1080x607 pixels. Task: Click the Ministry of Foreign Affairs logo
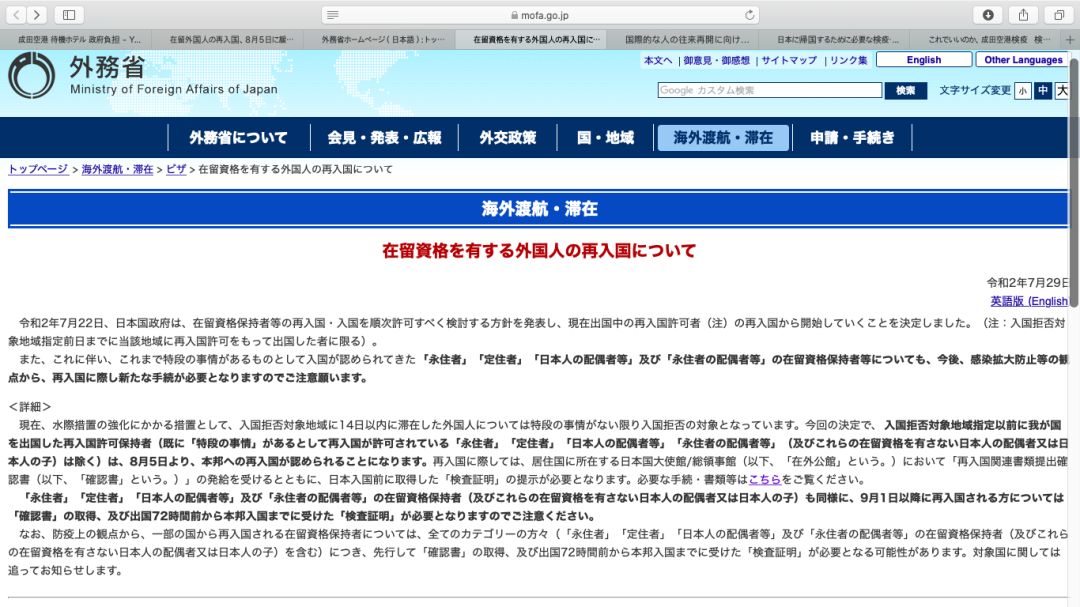[32, 76]
